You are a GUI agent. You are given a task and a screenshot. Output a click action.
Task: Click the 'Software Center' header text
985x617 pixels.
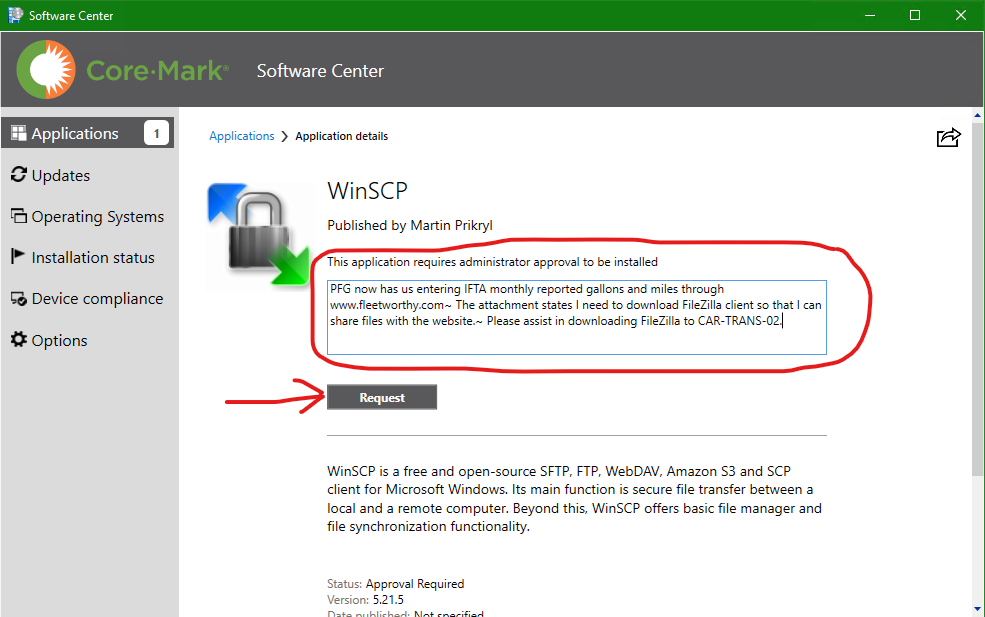click(x=320, y=71)
